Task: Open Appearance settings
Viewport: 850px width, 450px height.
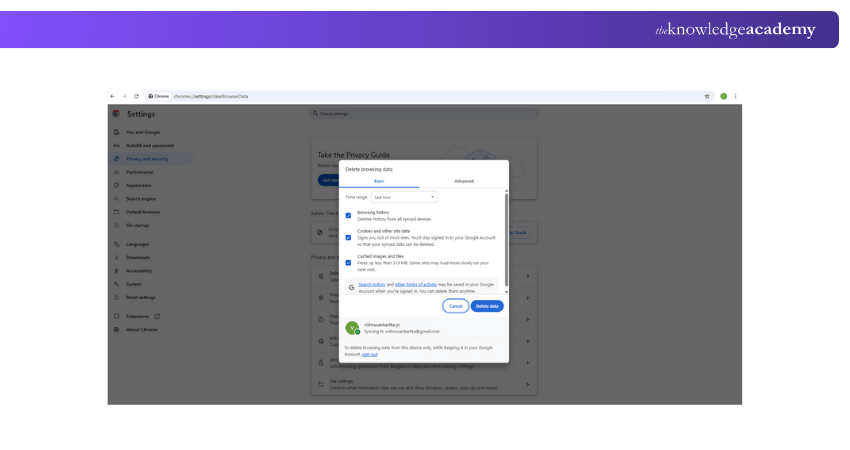Action: coord(139,185)
